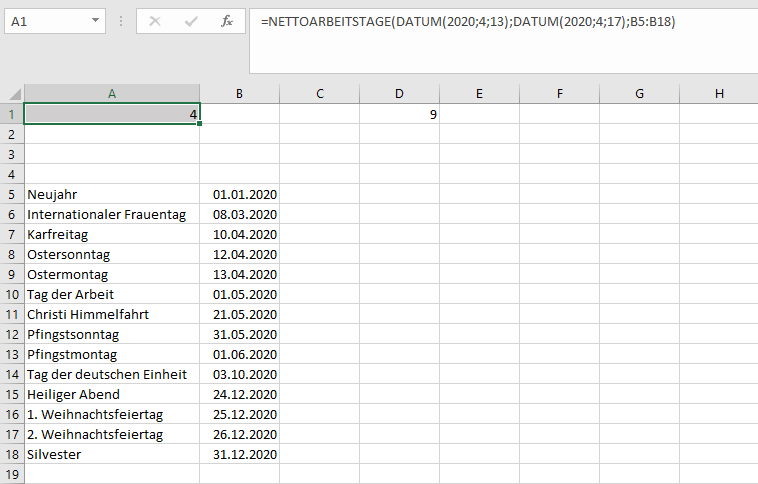Open the Name Box dropdown arrow
Image resolution: width=758 pixels, height=484 pixels.
click(95, 21)
